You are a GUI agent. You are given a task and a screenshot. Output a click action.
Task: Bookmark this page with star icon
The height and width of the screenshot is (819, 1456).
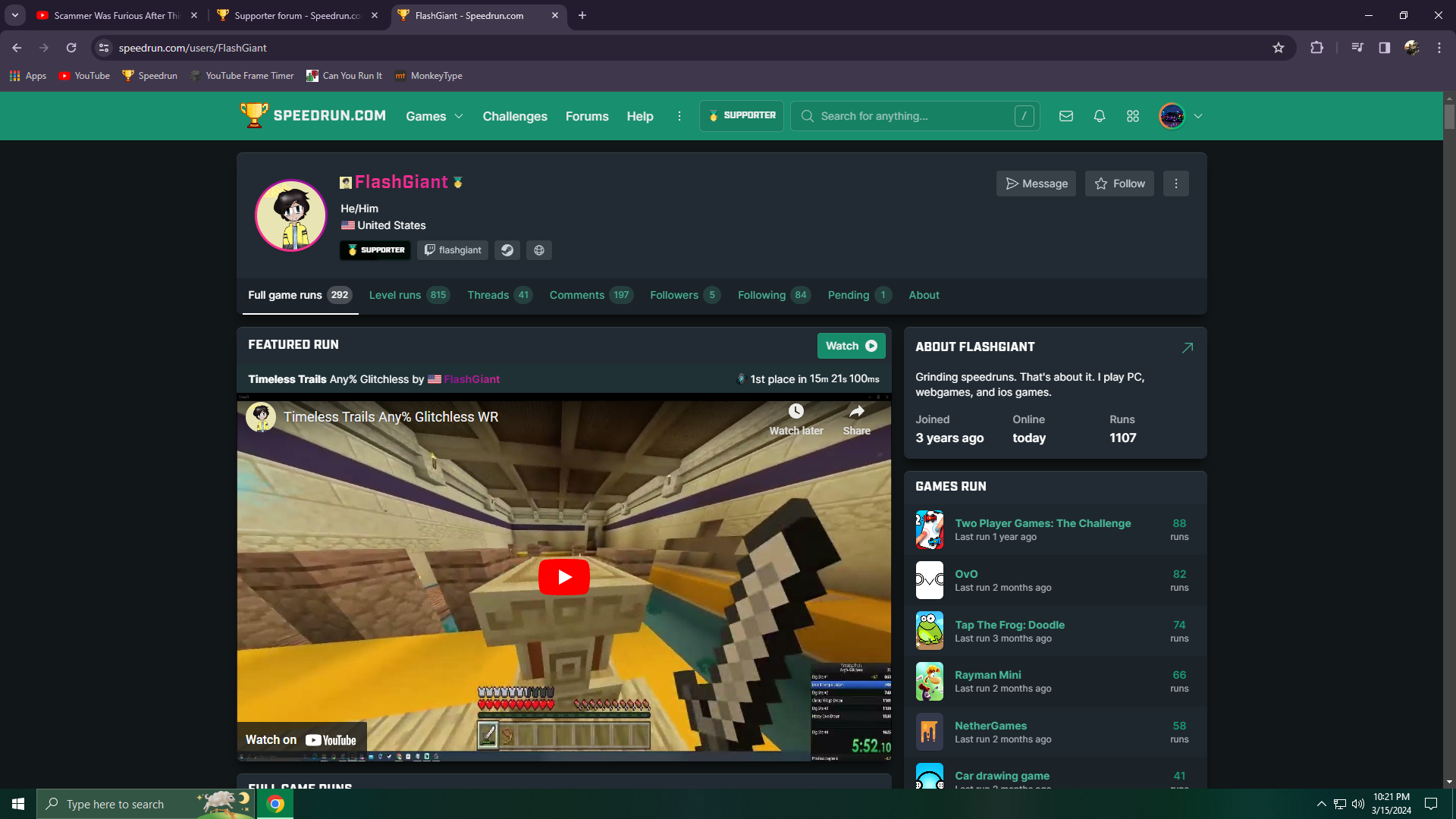[x=1279, y=48]
